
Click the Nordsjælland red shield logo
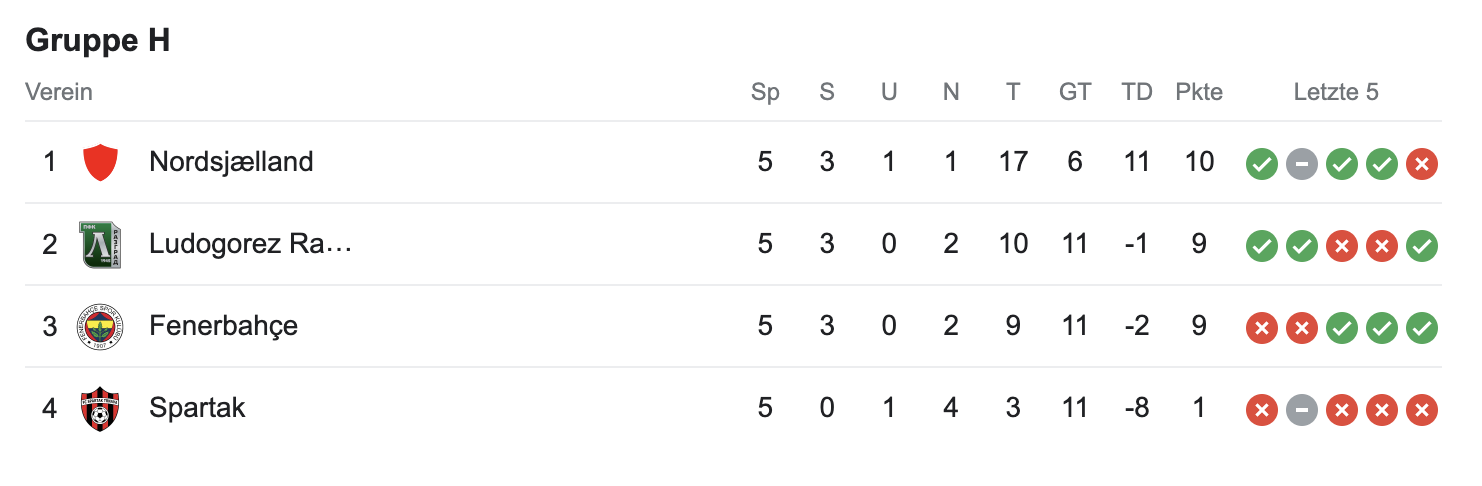[x=100, y=162]
